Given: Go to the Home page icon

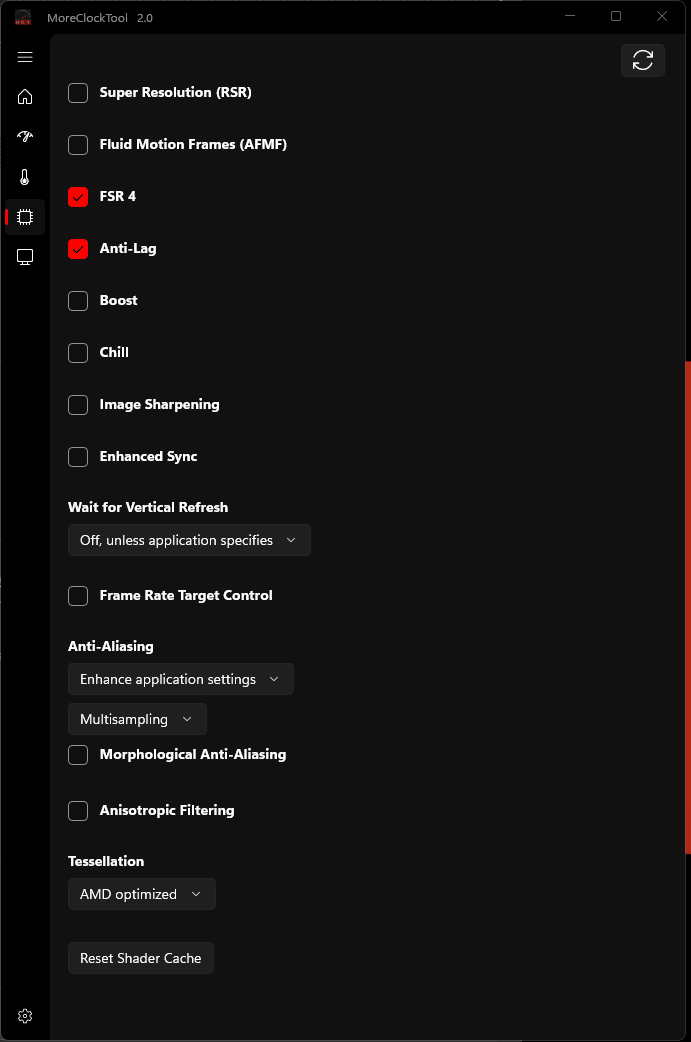Looking at the screenshot, I should click(25, 97).
